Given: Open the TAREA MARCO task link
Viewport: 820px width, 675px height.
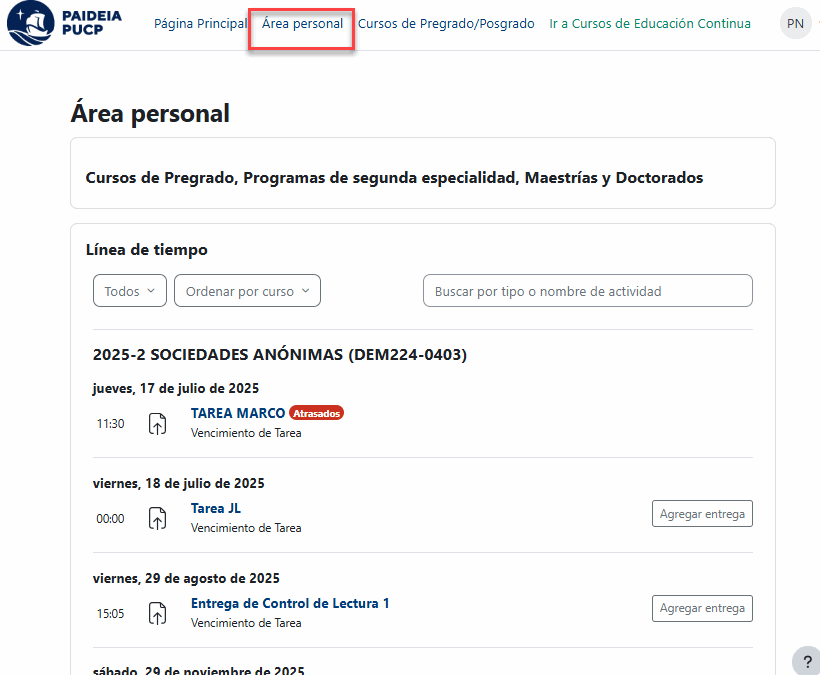Looking at the screenshot, I should [237, 413].
